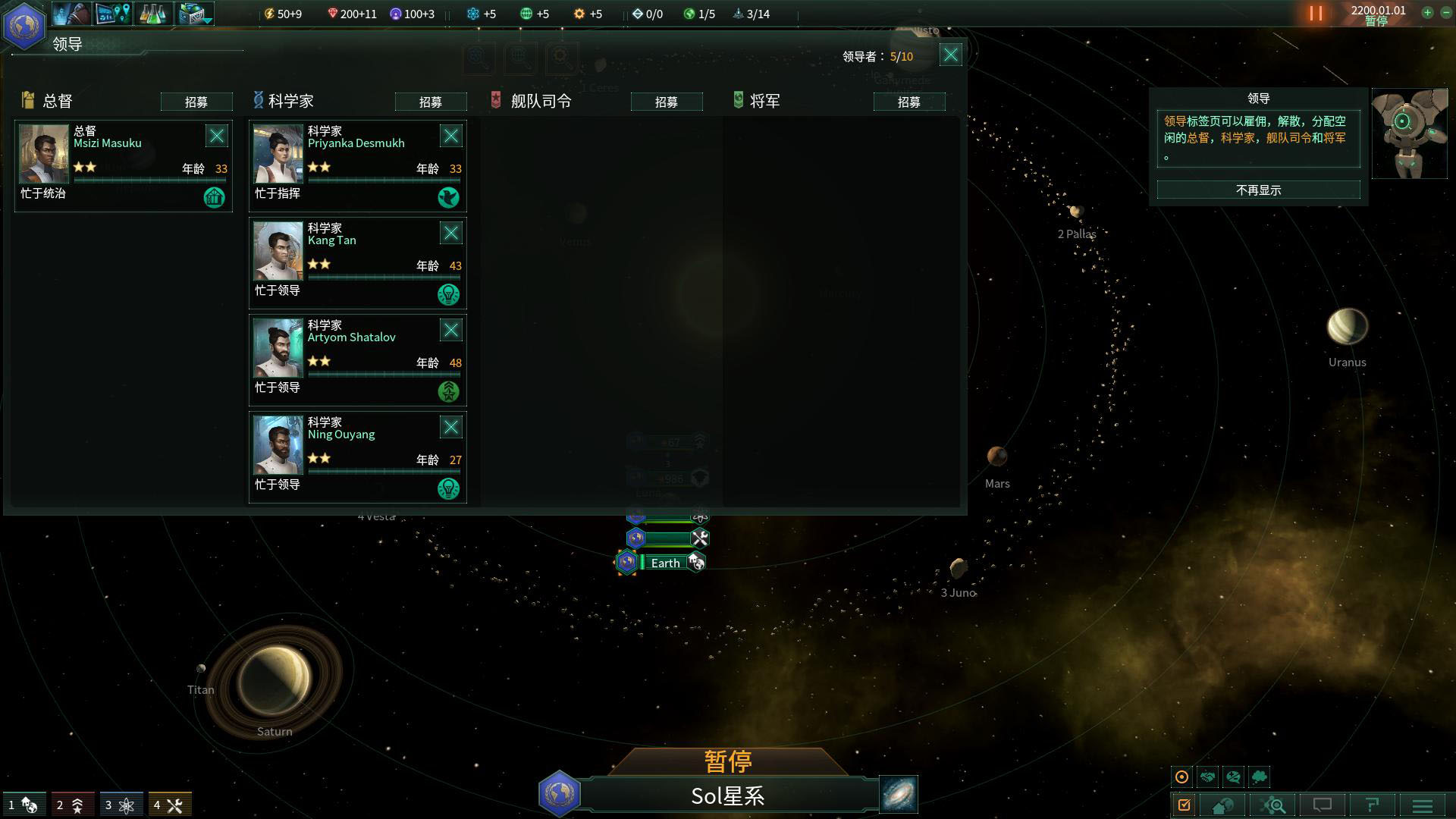
Task: Click recruit button under 科学家 tab
Action: click(x=432, y=101)
